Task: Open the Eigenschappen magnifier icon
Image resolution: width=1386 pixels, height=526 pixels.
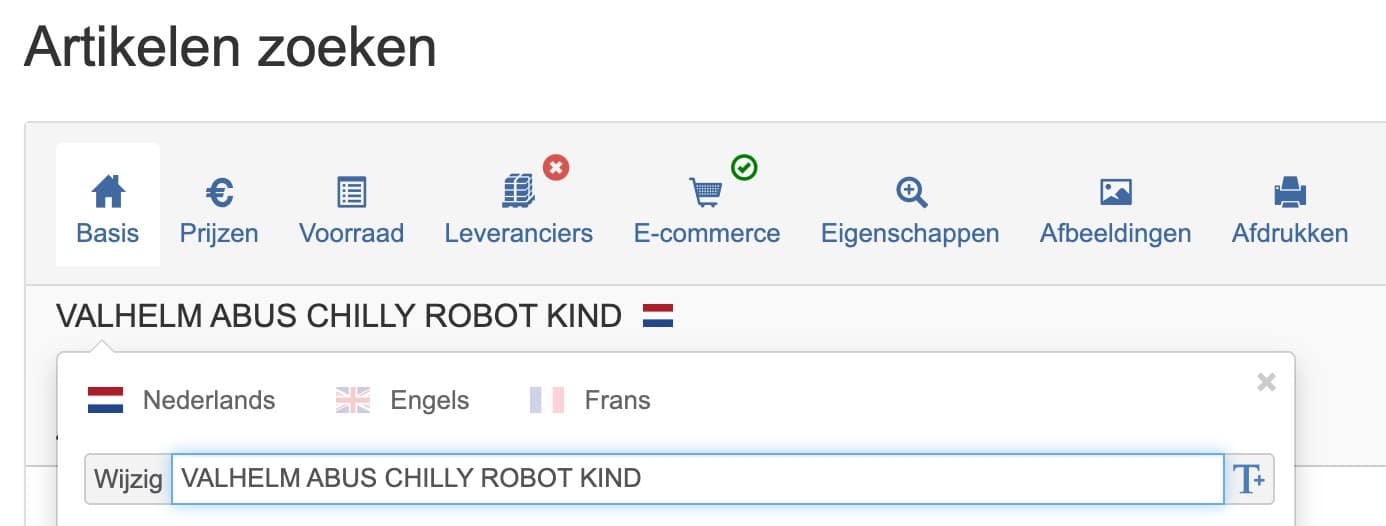Action: coord(911,191)
